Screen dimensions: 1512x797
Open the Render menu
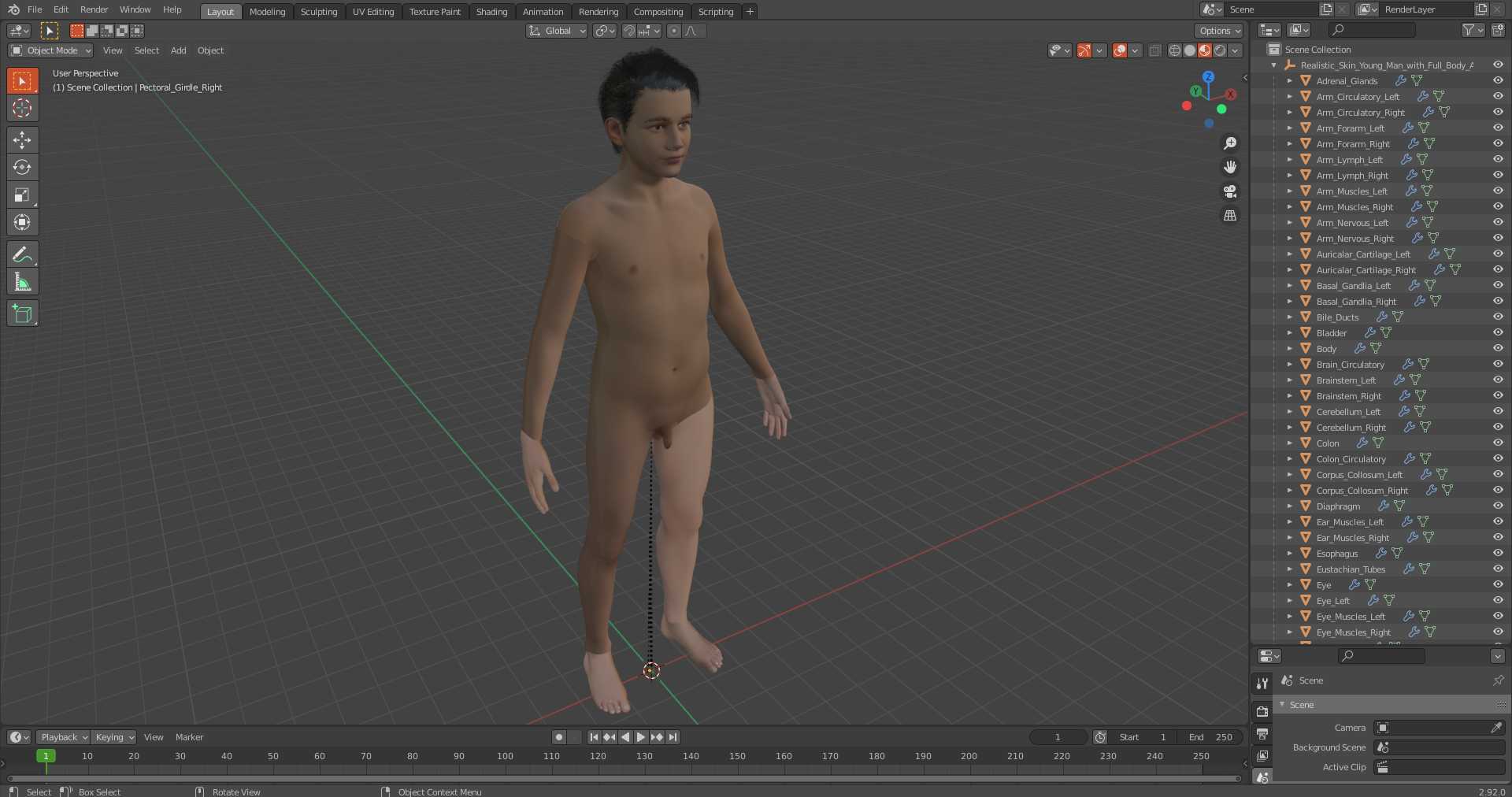tap(94, 9)
